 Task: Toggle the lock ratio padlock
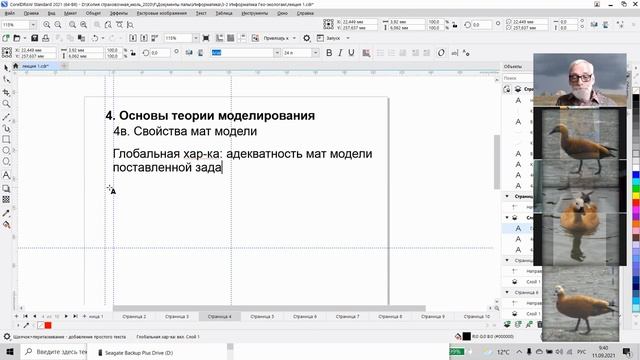coord(133,53)
